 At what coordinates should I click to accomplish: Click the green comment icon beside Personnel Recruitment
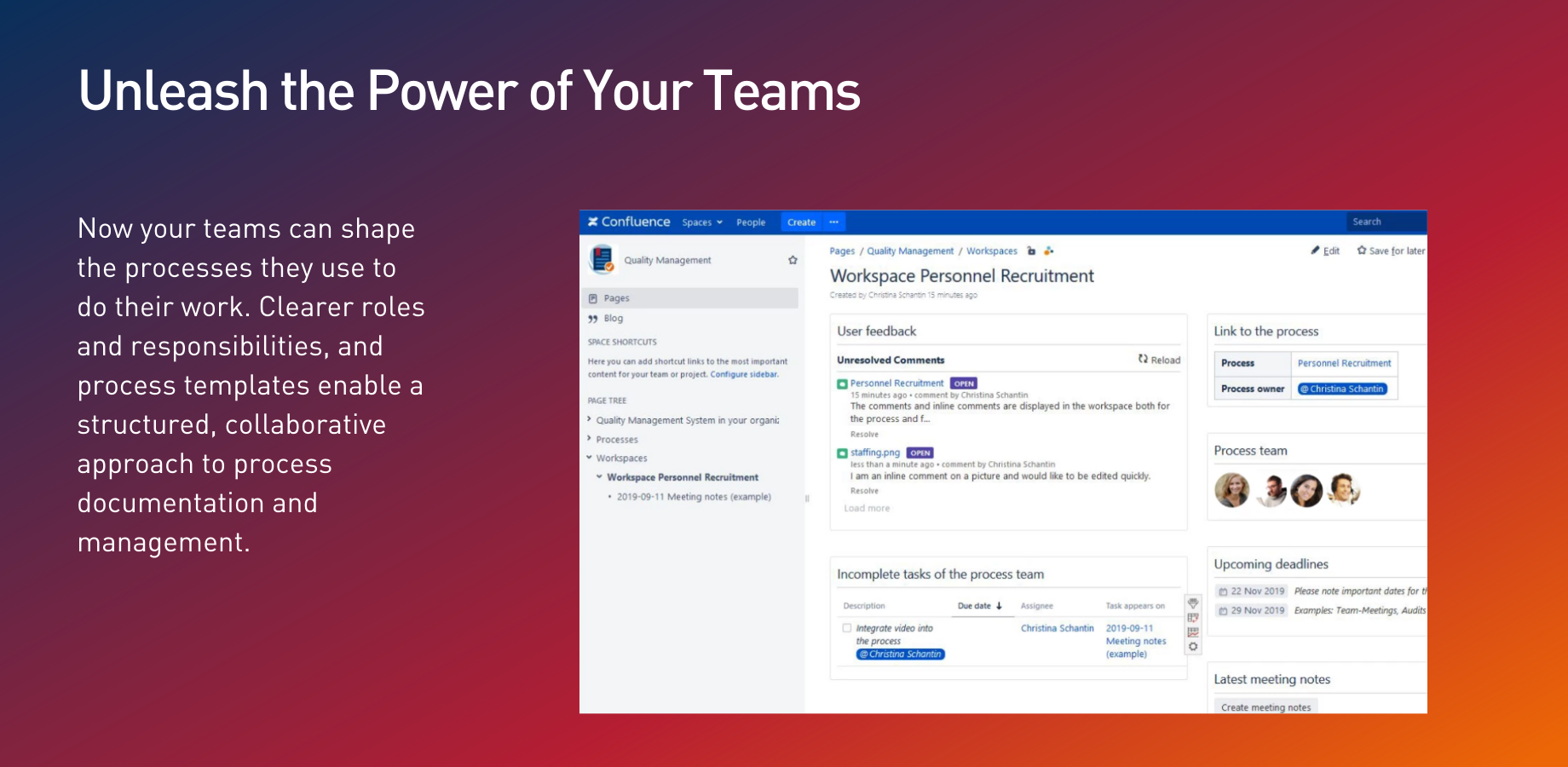pyautogui.click(x=842, y=384)
